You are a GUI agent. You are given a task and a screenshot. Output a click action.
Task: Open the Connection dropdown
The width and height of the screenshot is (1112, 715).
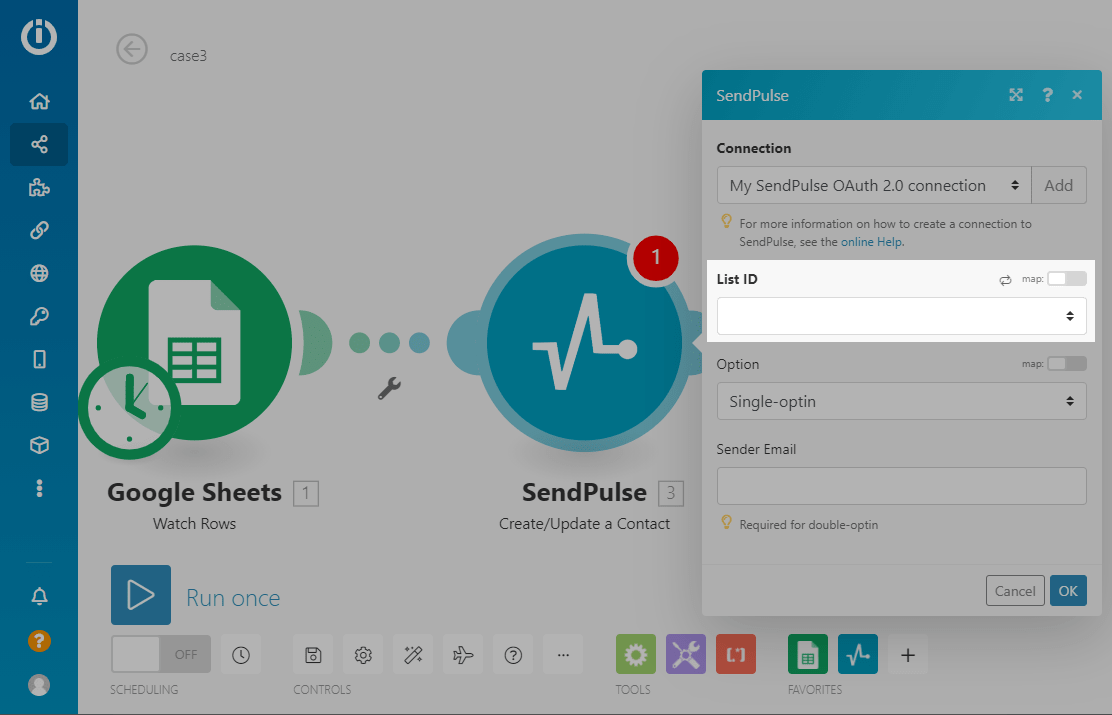[873, 185]
